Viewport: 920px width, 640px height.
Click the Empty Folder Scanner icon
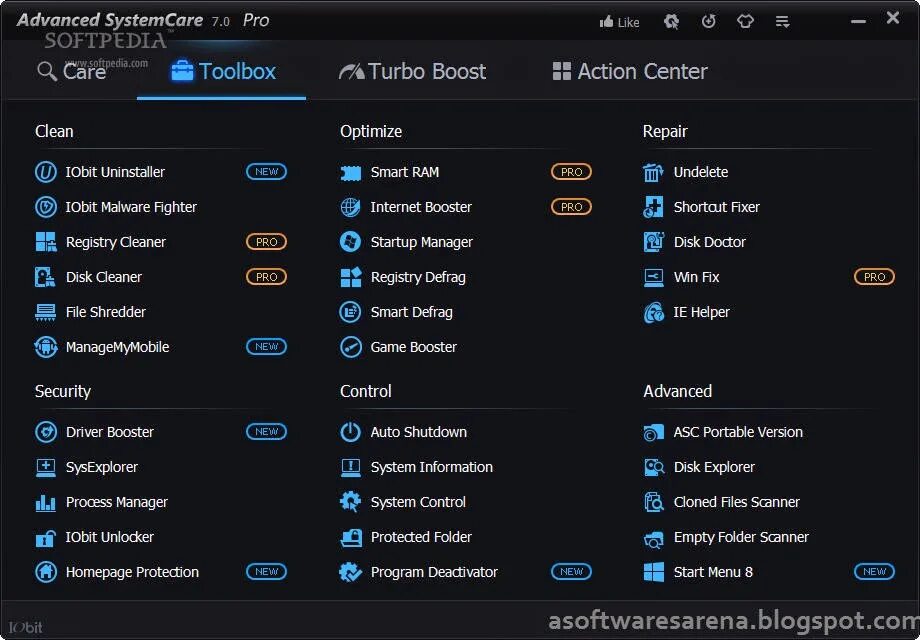click(x=654, y=539)
